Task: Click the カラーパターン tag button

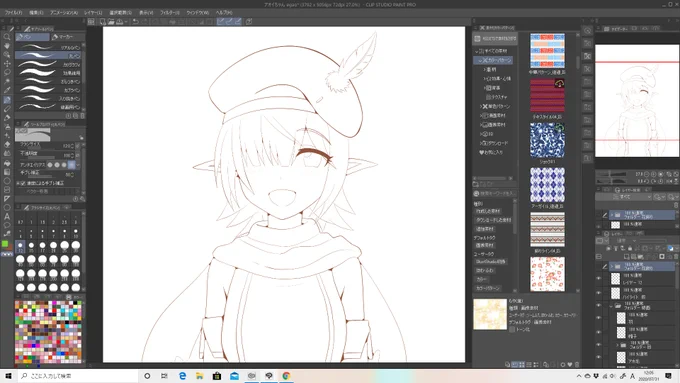Action: pyautogui.click(x=487, y=288)
